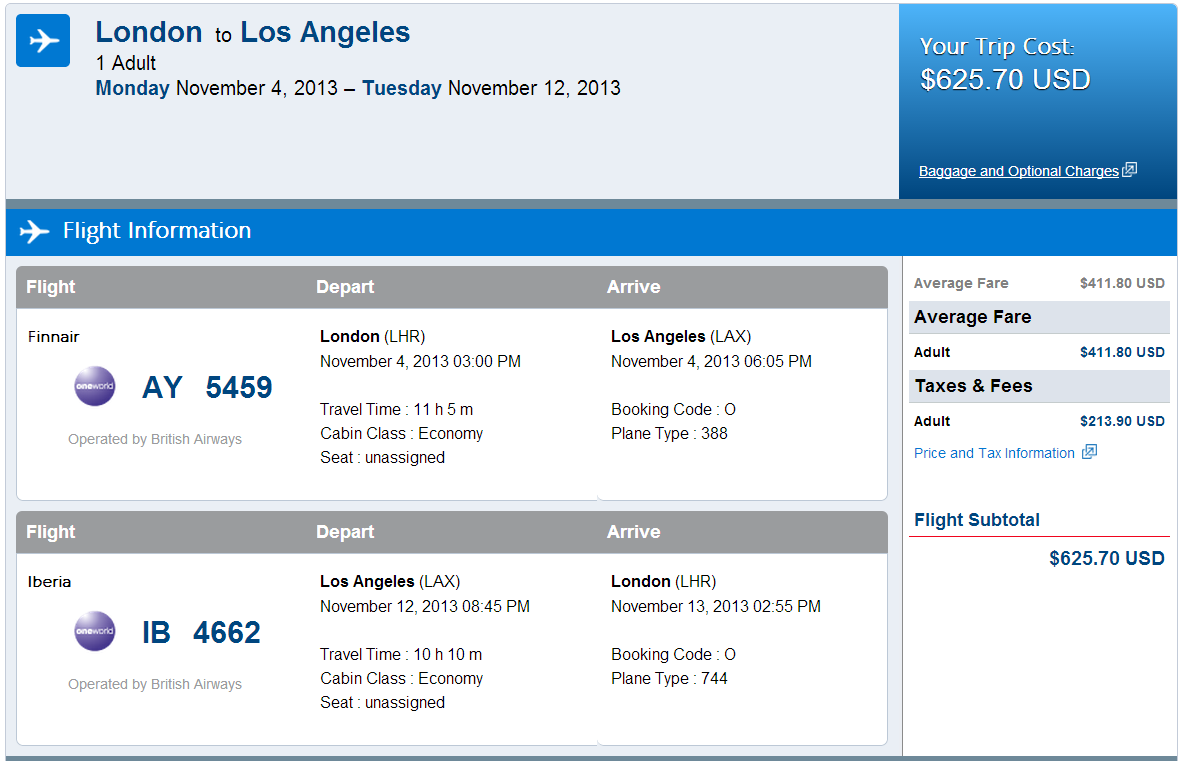This screenshot has width=1182, height=761.
Task: Click the Taxes & Fees section heading
Action: pos(973,386)
